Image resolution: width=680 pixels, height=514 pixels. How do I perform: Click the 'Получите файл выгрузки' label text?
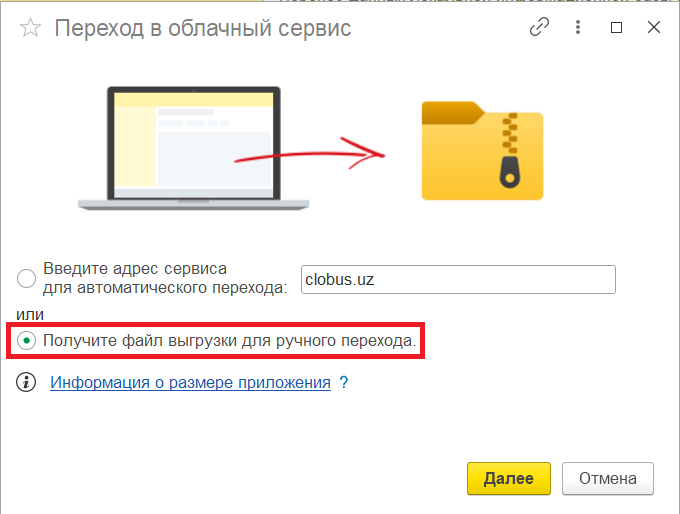(230, 341)
